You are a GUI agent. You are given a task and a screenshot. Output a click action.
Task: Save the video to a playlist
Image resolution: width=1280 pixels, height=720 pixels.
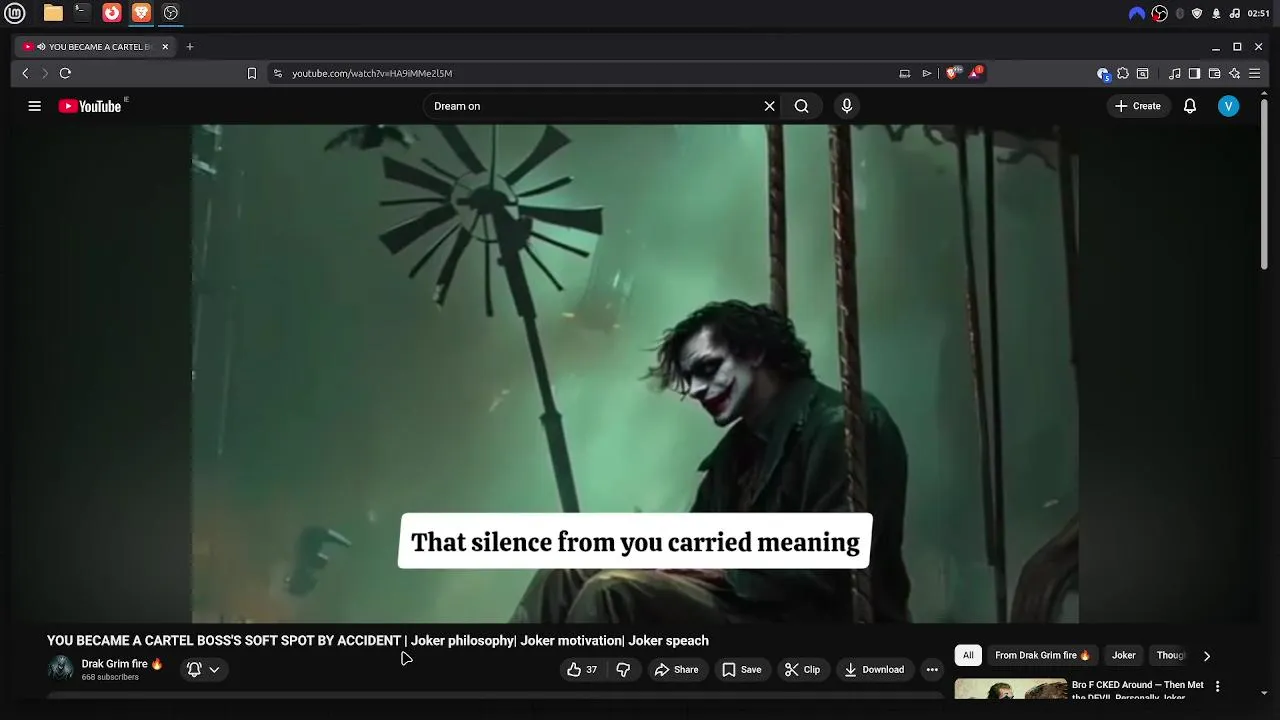click(742, 670)
